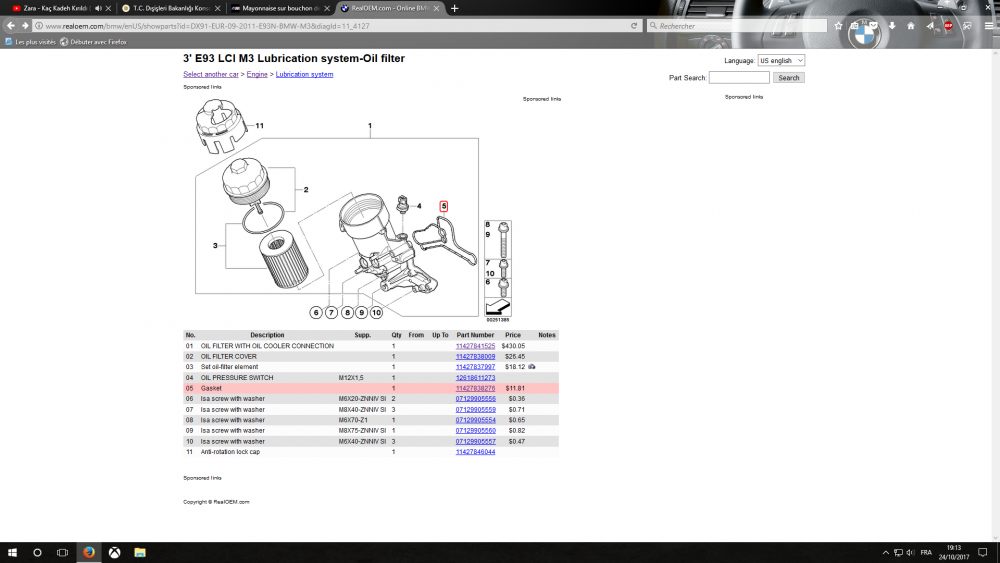Open the Windows Start menu
The image size is (1000, 563).
coord(12,552)
